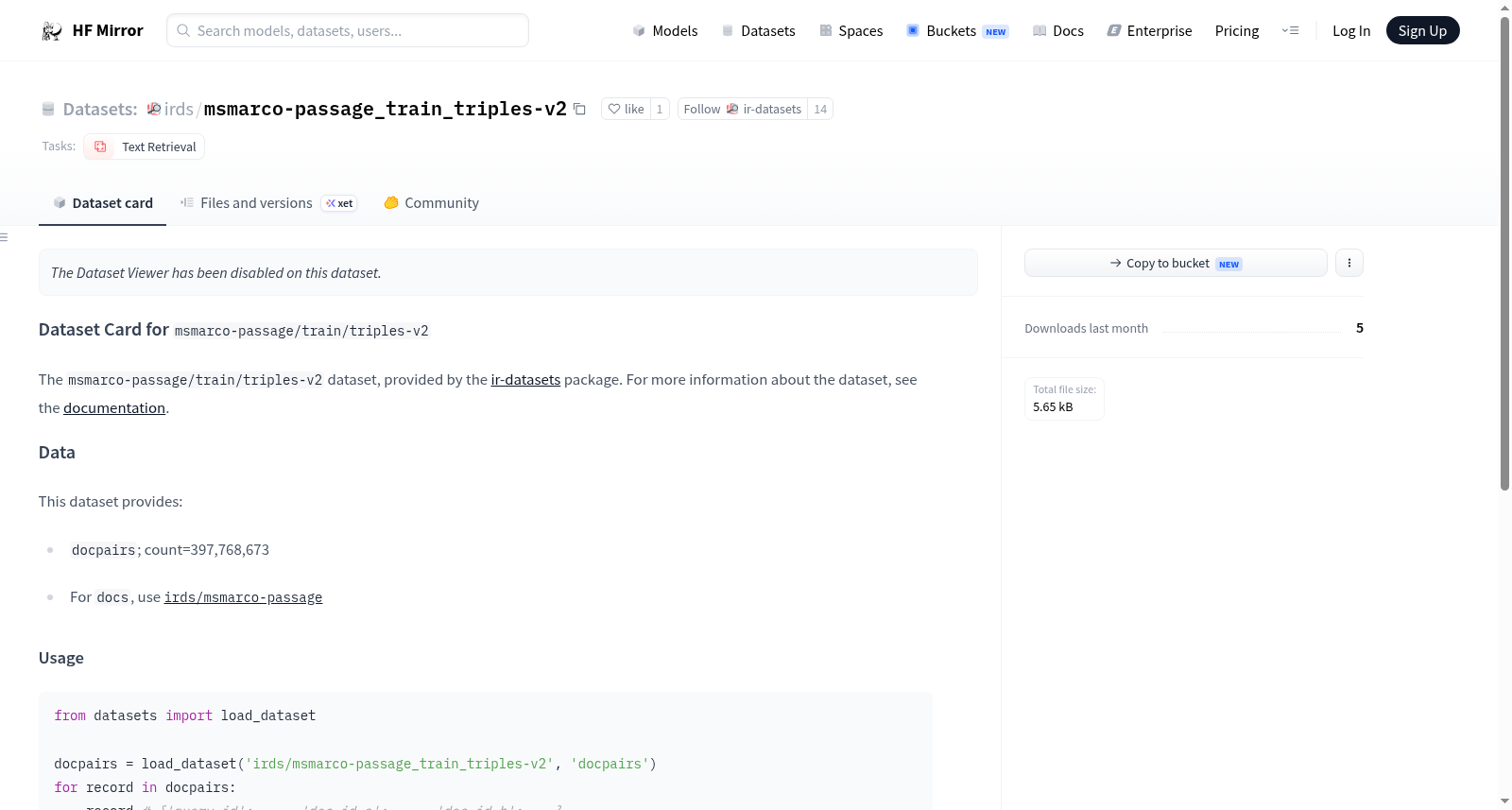Expand the extra navigation menu dropdown
This screenshot has width=1512, height=810.
[x=1290, y=30]
